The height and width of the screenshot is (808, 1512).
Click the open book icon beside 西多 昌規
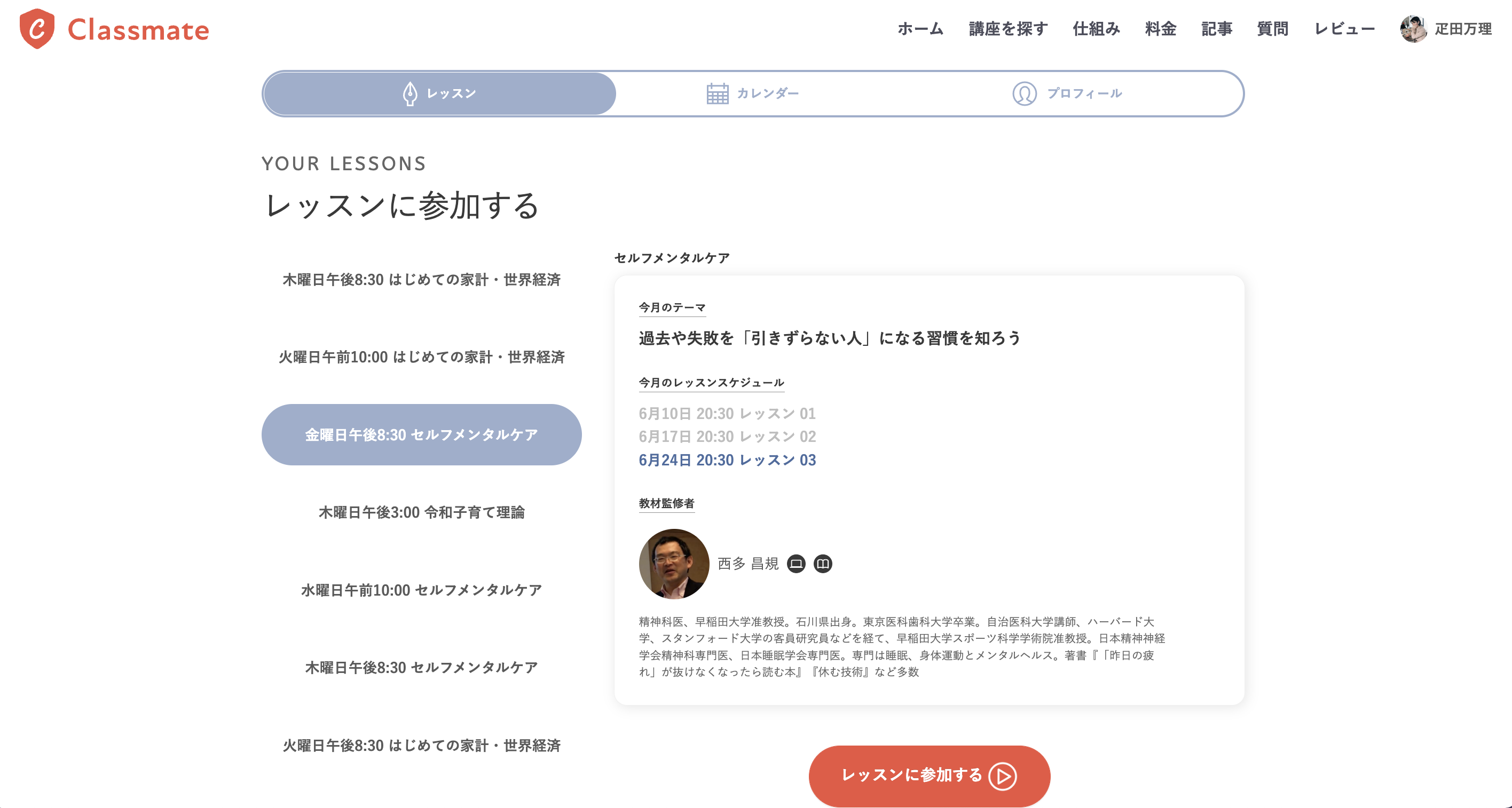(x=823, y=564)
